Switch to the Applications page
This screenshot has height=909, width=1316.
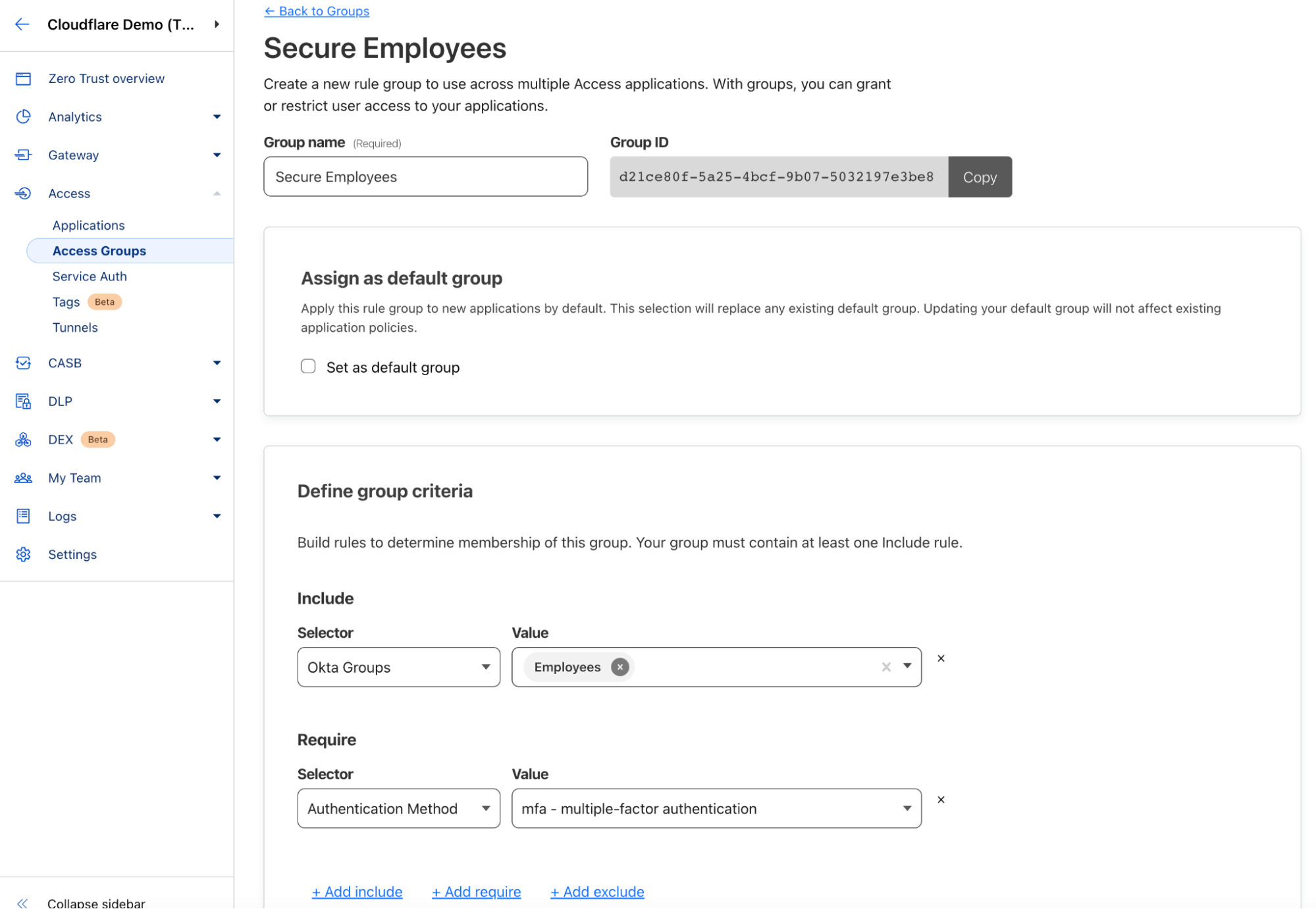tap(88, 224)
